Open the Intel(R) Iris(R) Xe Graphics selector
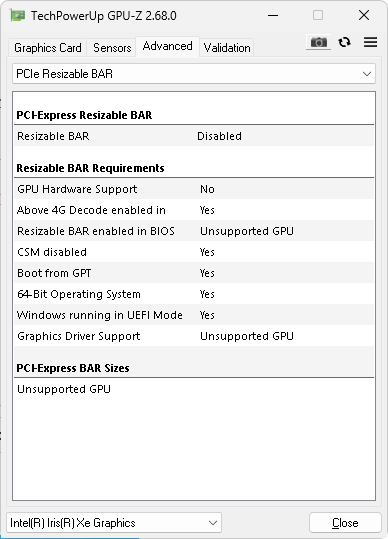Viewport: 388px width, 539px height. (x=114, y=523)
